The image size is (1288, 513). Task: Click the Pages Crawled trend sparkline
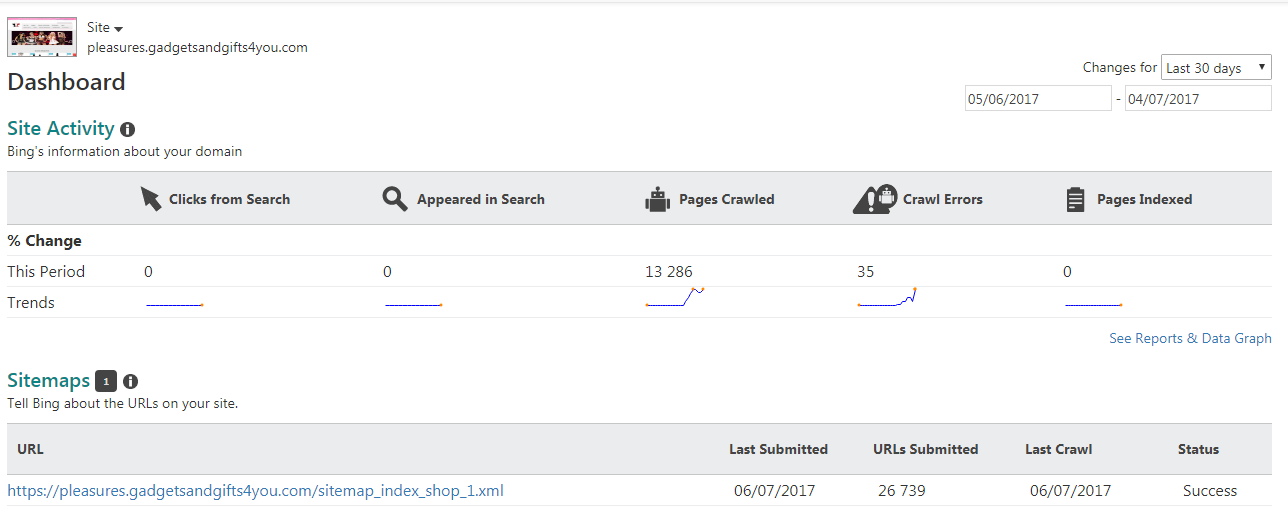[675, 297]
